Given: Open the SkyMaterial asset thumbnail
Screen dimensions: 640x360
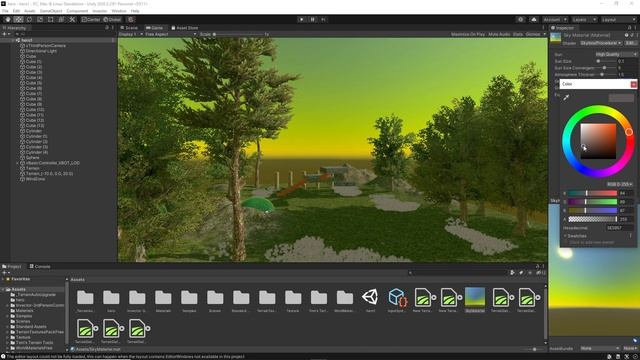Looking at the screenshot, I should click(475, 297).
